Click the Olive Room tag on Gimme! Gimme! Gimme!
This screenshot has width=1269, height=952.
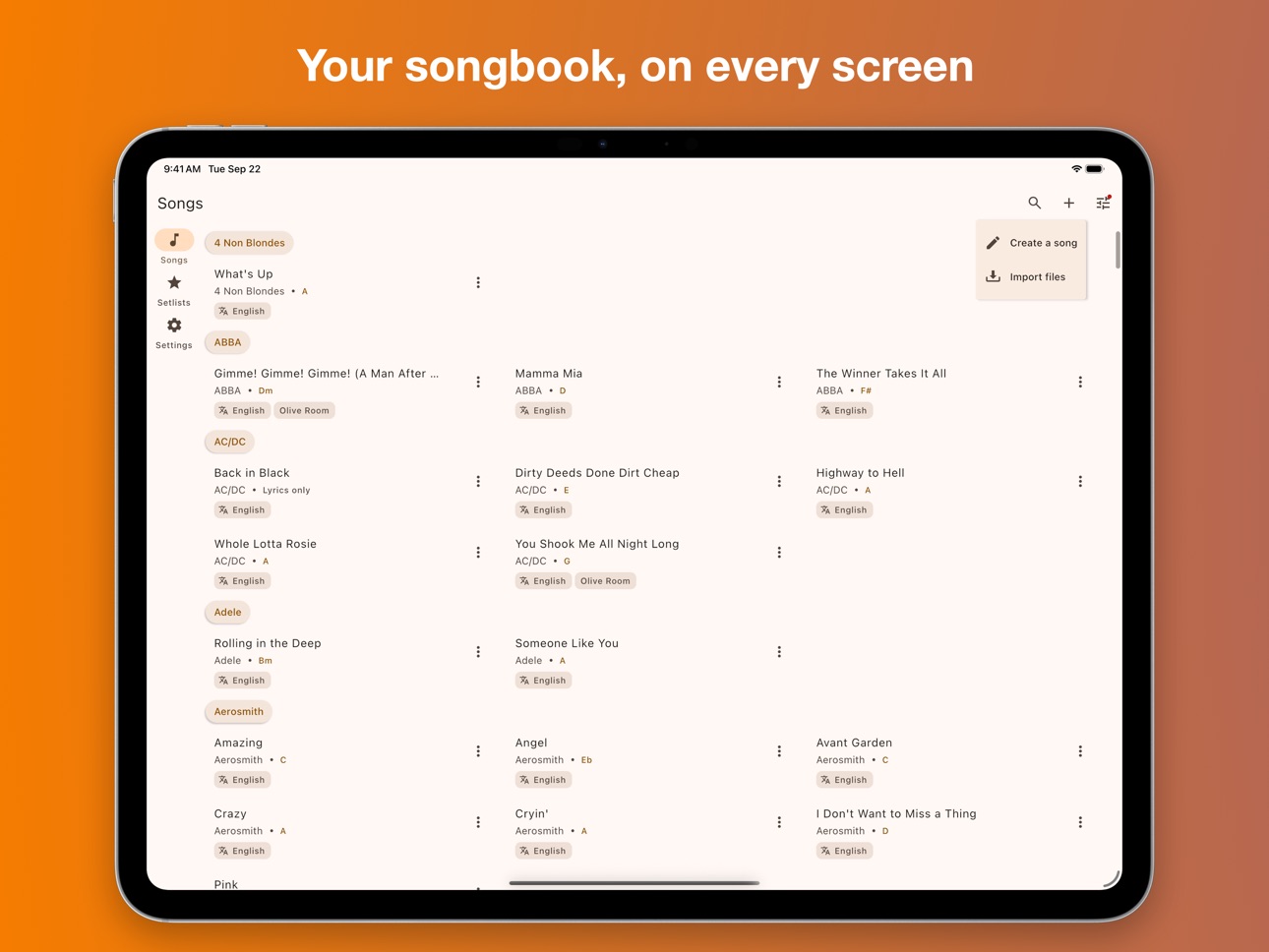[304, 411]
